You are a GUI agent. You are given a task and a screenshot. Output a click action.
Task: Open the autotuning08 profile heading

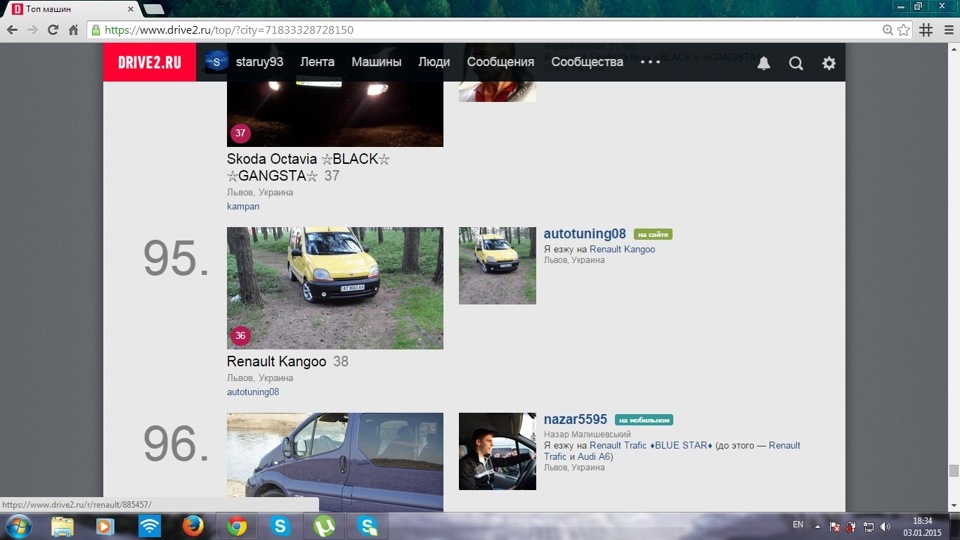(x=585, y=234)
